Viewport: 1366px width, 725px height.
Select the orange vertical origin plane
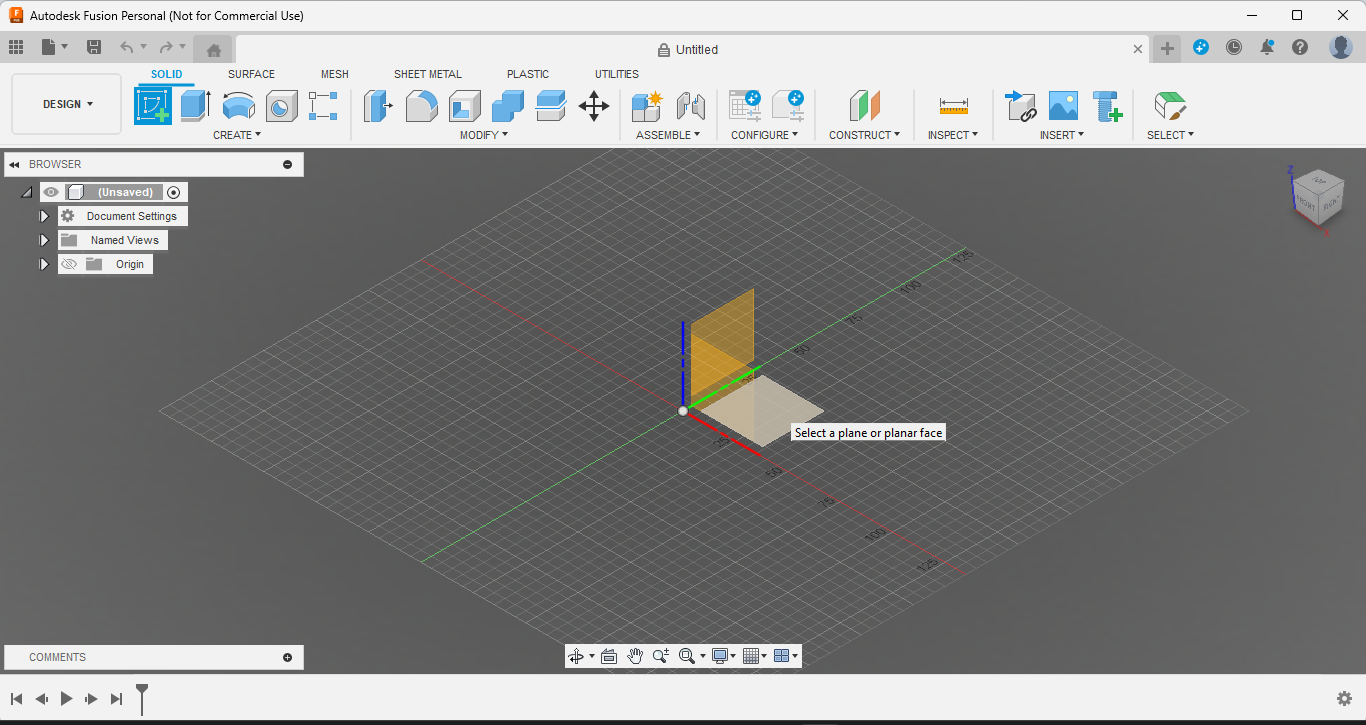pyautogui.click(x=723, y=327)
